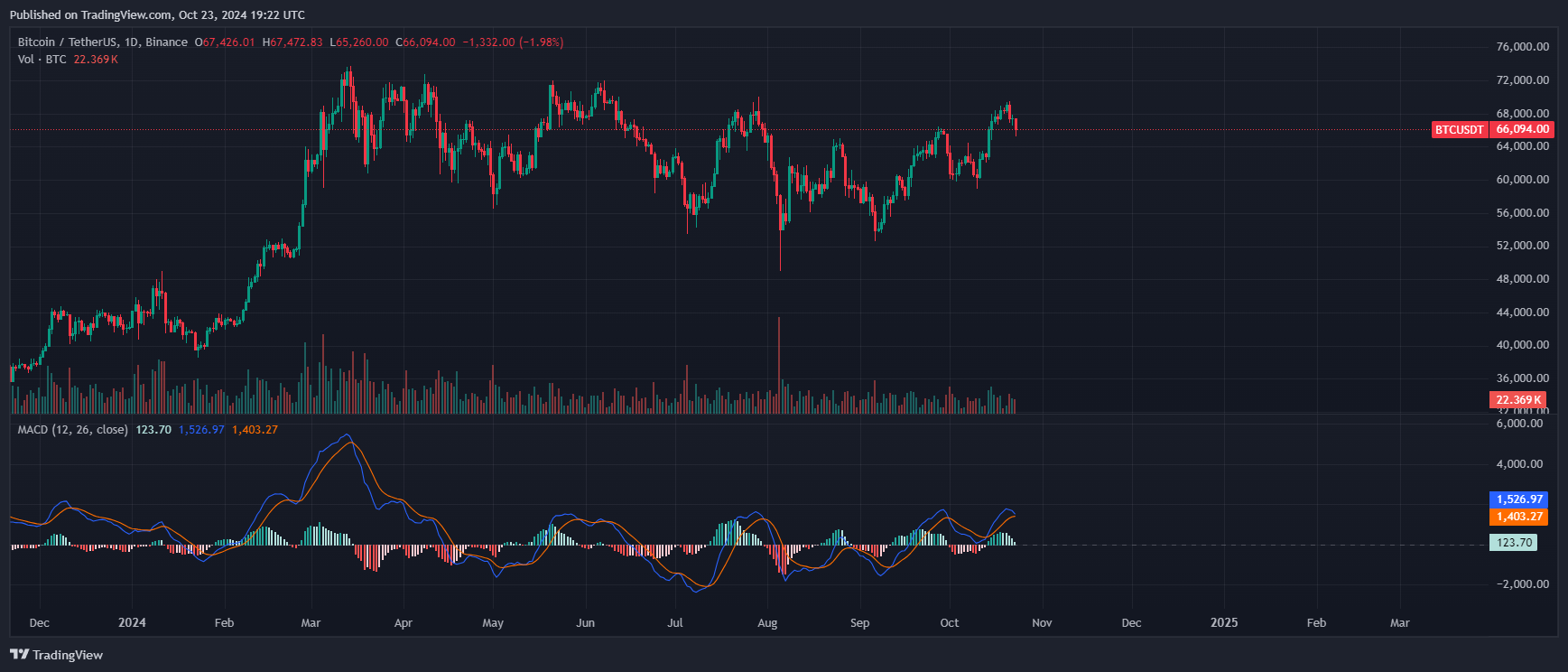Click the Jul label on time axis

[x=675, y=623]
